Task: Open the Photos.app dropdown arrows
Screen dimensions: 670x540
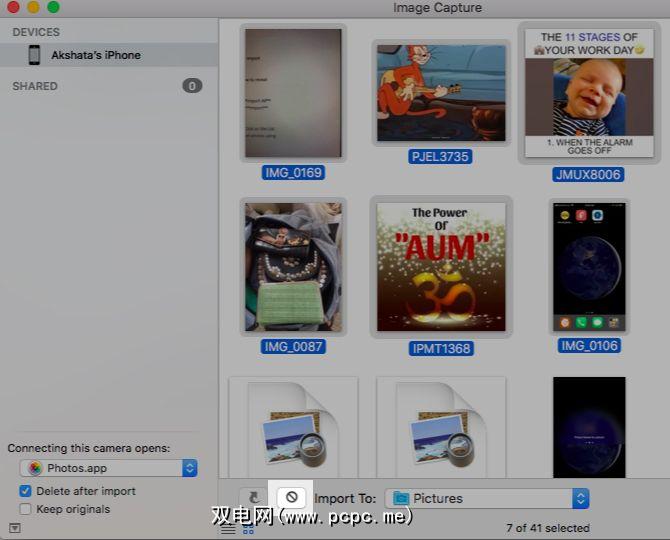Action: point(189,468)
